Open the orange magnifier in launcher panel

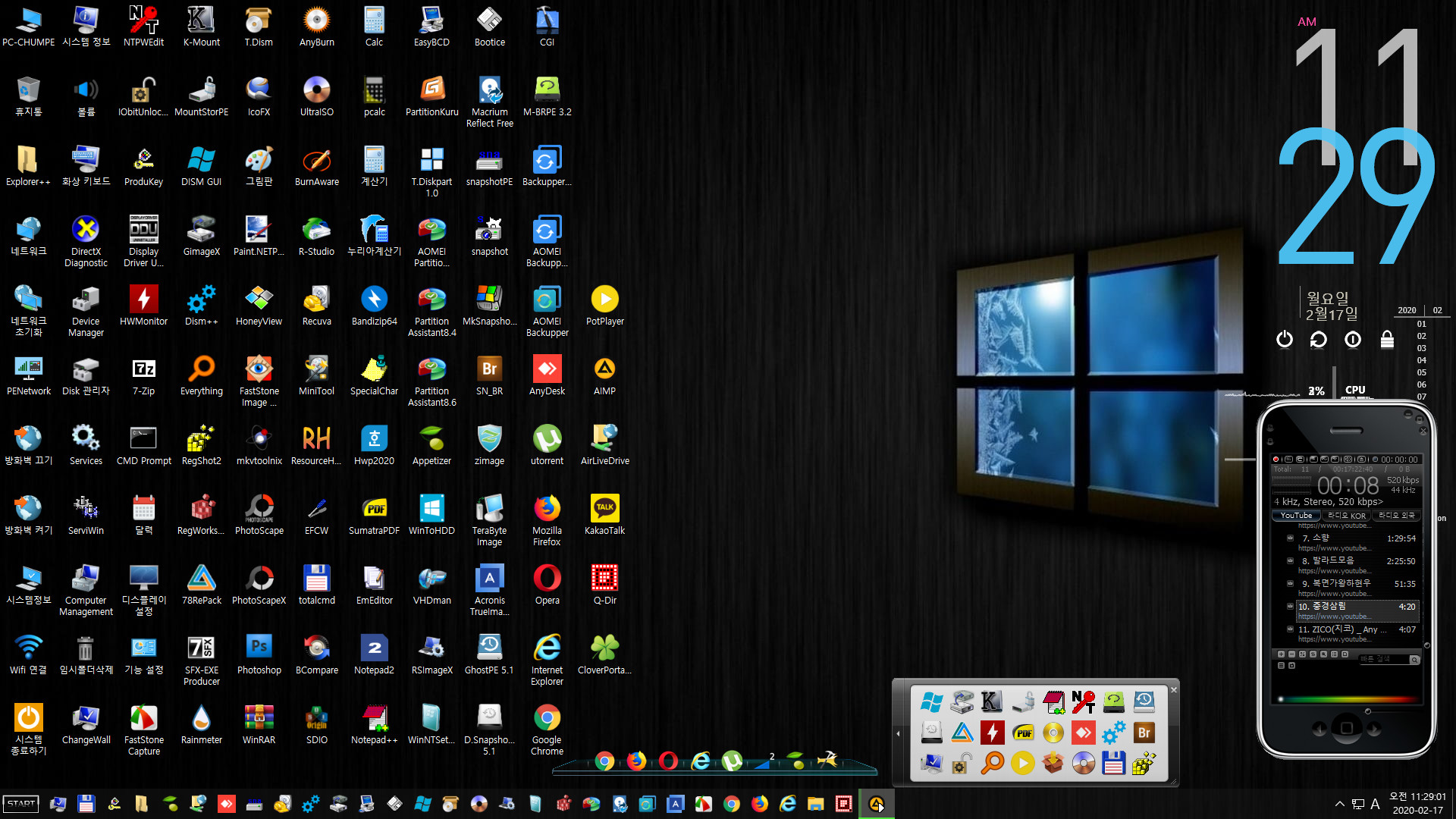point(992,763)
